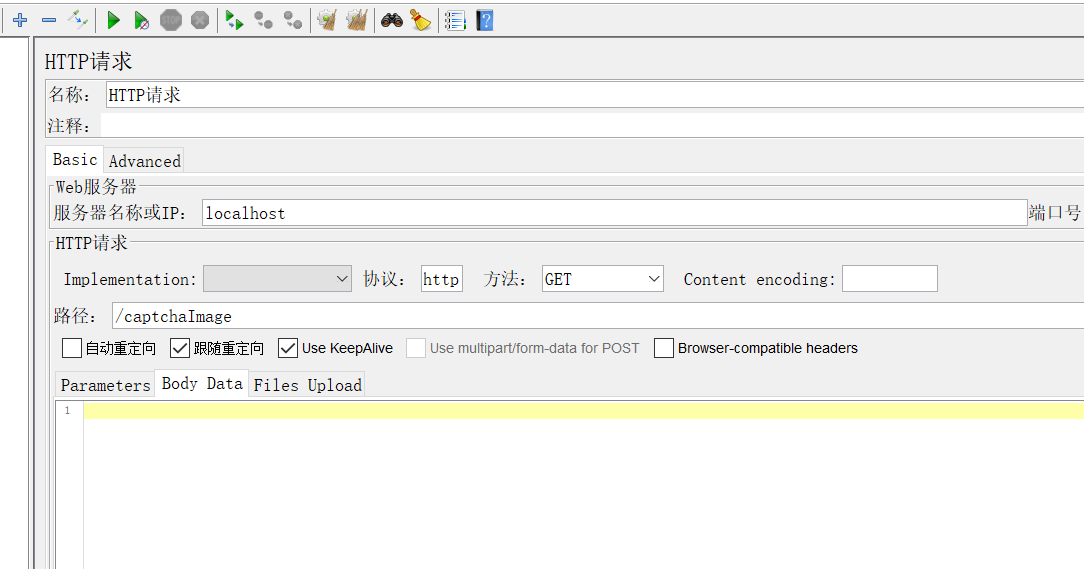Screen dimensions: 1084x569
Task: Click the Content encoding input field
Action: pyautogui.click(x=890, y=279)
